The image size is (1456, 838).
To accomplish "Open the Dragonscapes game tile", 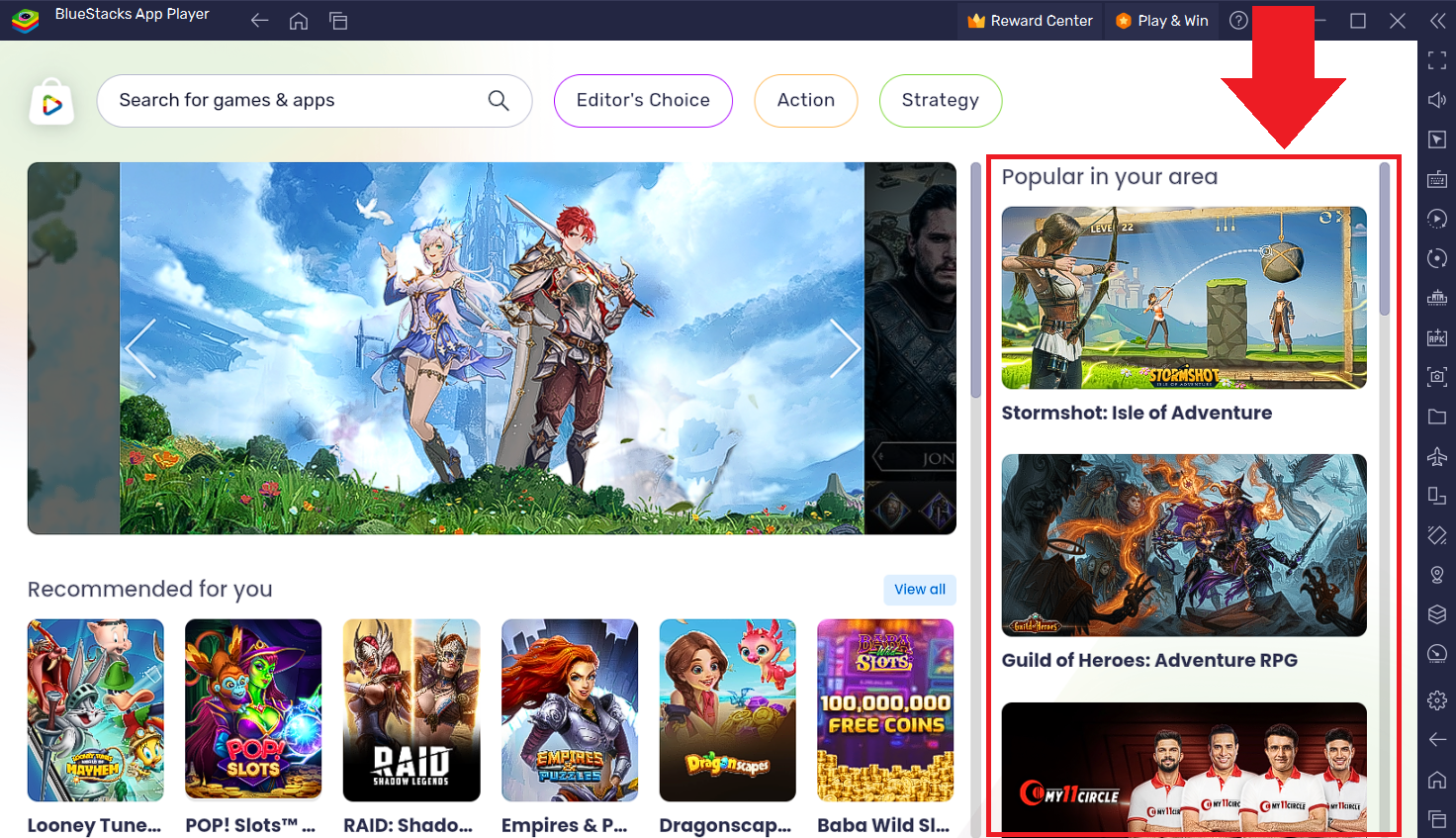I will 728,710.
